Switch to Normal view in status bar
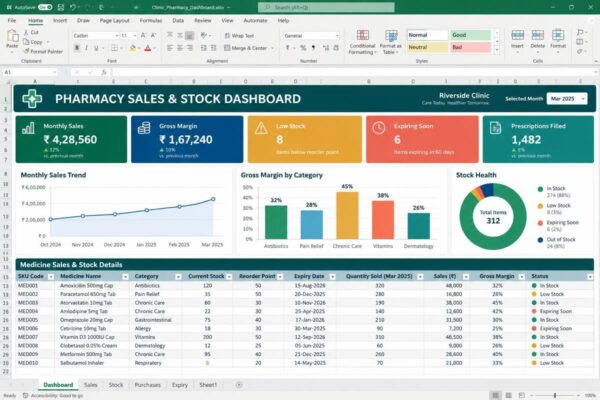 tap(496, 395)
